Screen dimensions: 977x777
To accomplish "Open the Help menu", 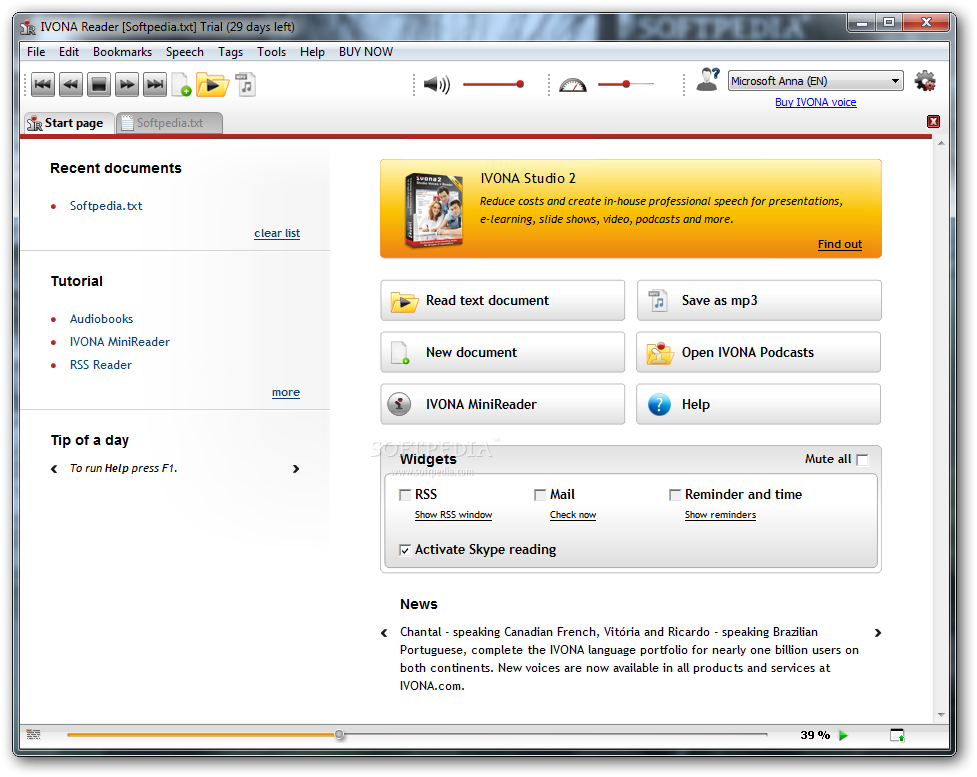I will point(312,52).
